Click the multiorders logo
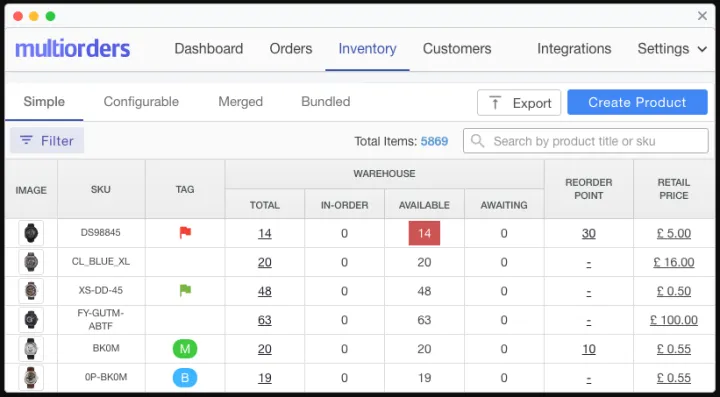Viewport: 720px width, 397px height. tap(73, 49)
